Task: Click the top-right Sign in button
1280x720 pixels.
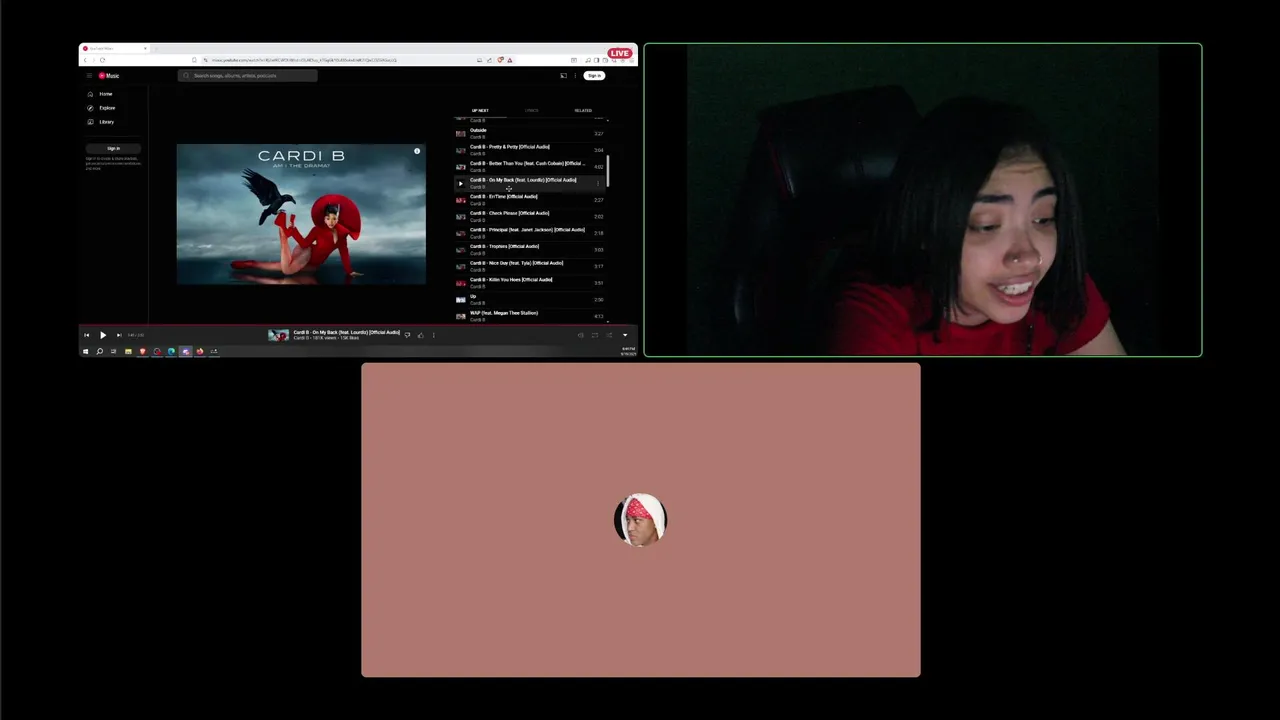Action: pos(594,76)
